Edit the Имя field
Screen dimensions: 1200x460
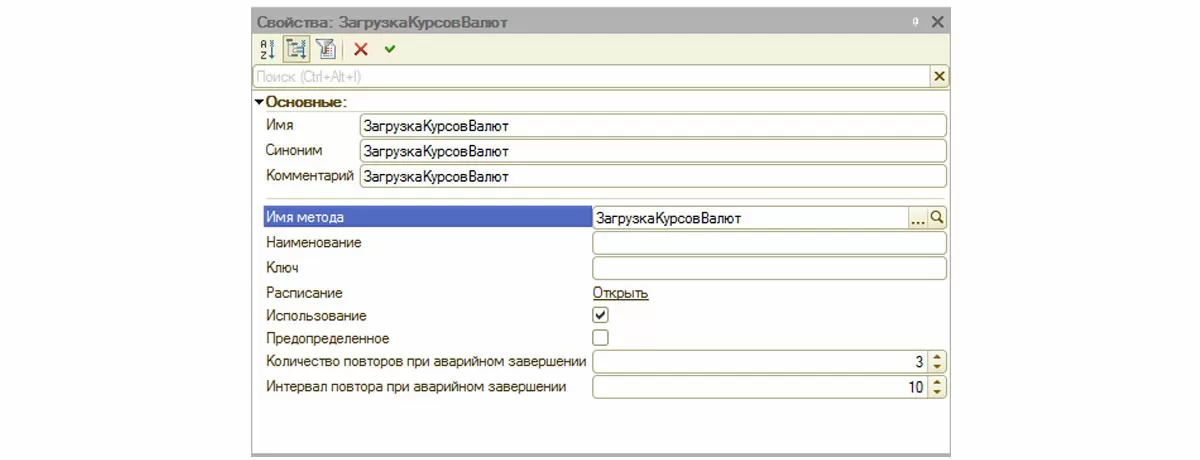coord(652,126)
